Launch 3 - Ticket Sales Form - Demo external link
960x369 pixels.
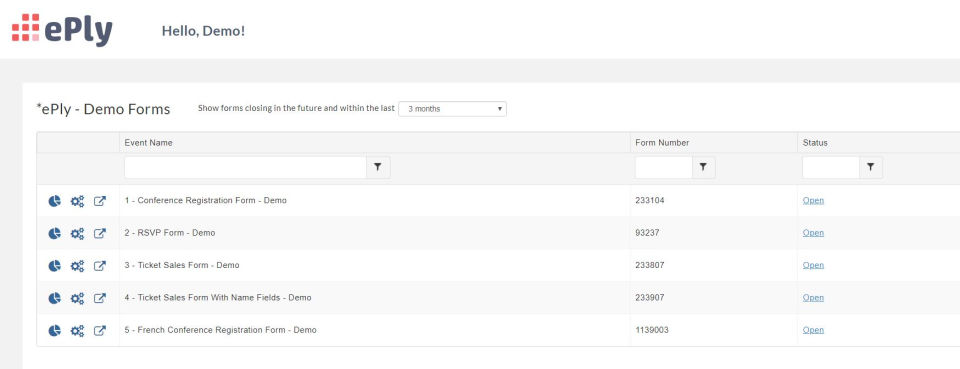(x=100, y=266)
